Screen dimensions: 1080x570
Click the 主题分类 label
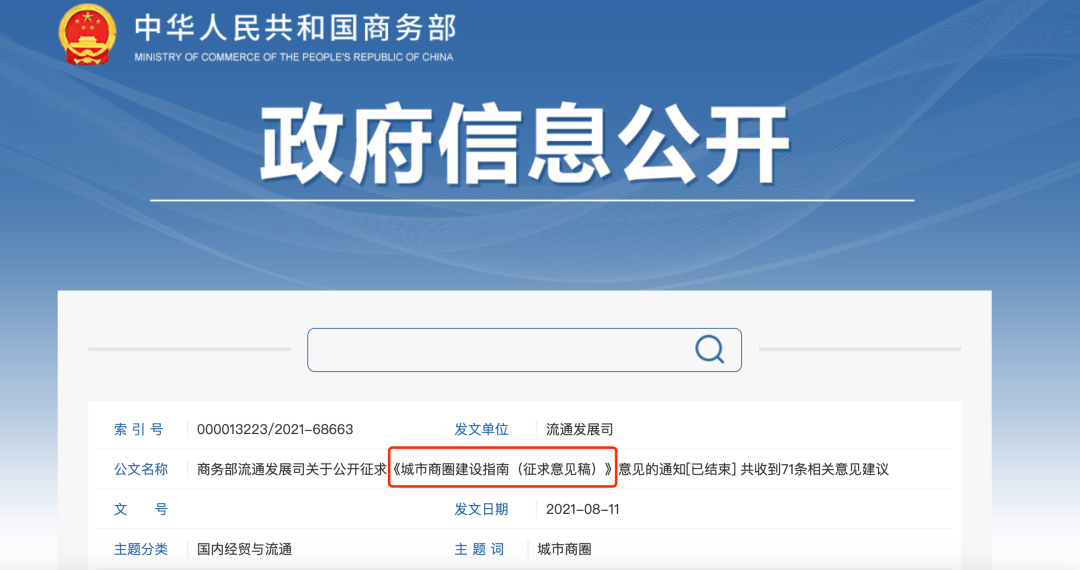[141, 549]
